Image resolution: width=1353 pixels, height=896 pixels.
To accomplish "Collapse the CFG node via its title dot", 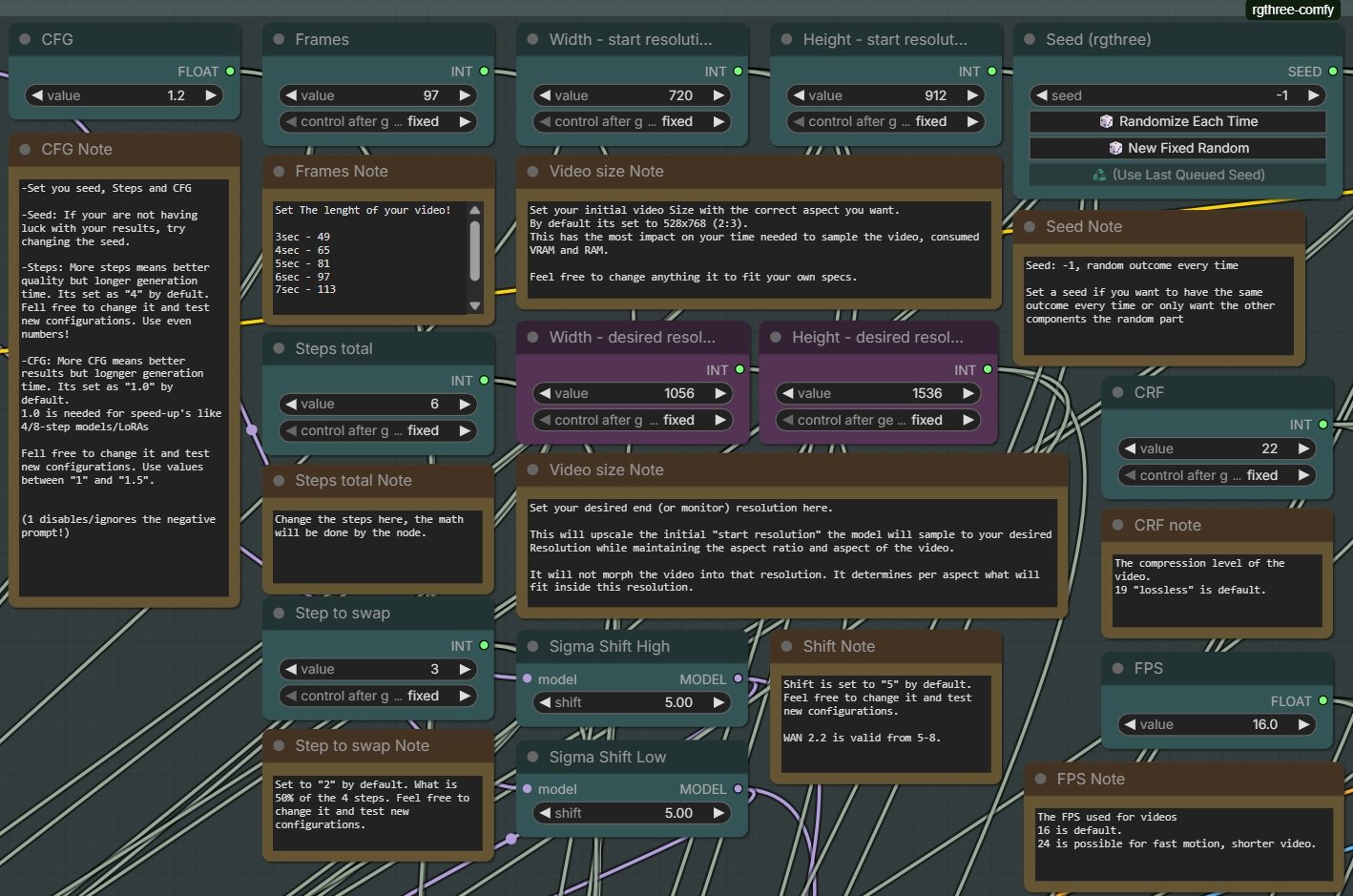I will click(25, 39).
